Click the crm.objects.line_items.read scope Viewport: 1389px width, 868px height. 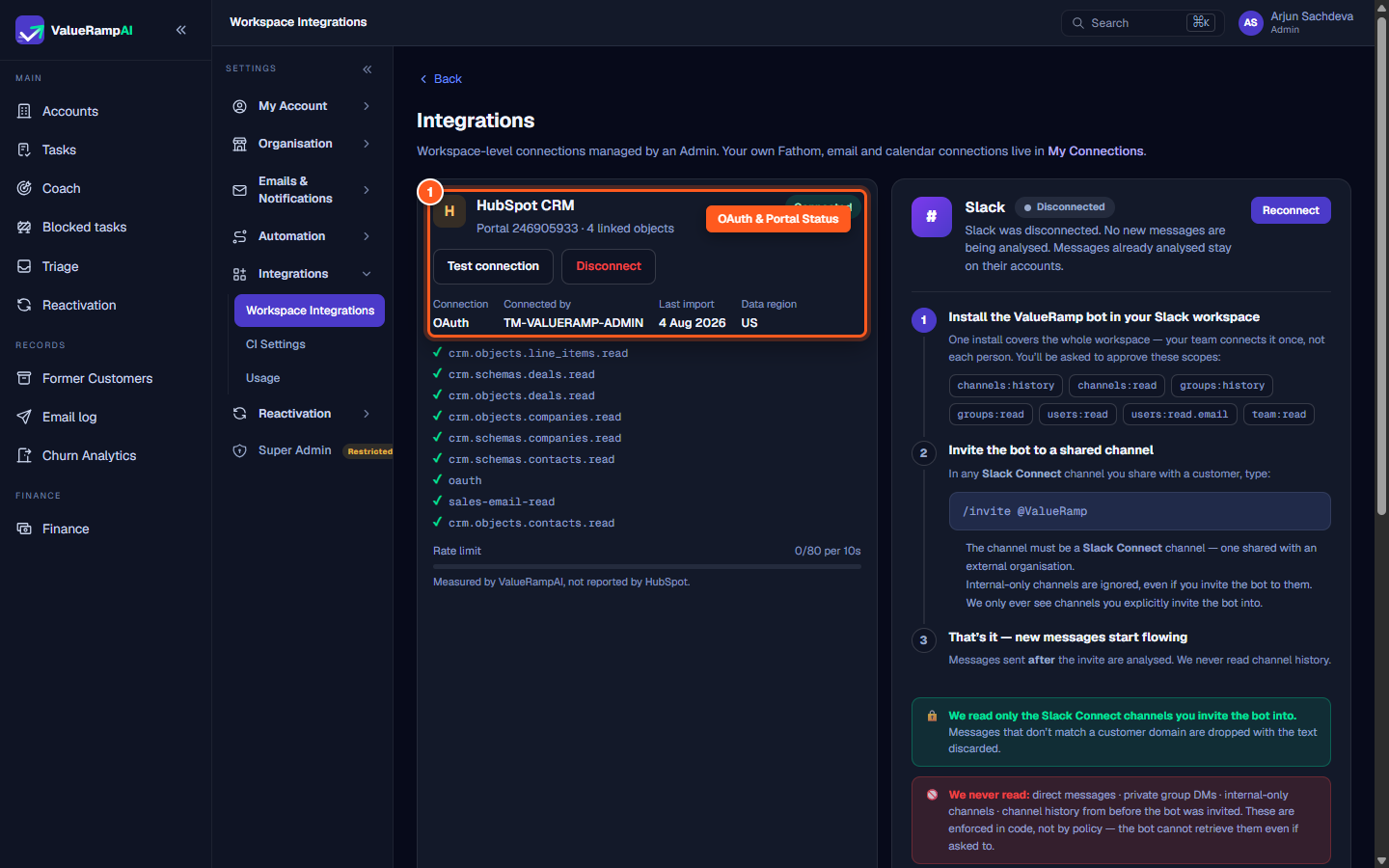coord(537,353)
